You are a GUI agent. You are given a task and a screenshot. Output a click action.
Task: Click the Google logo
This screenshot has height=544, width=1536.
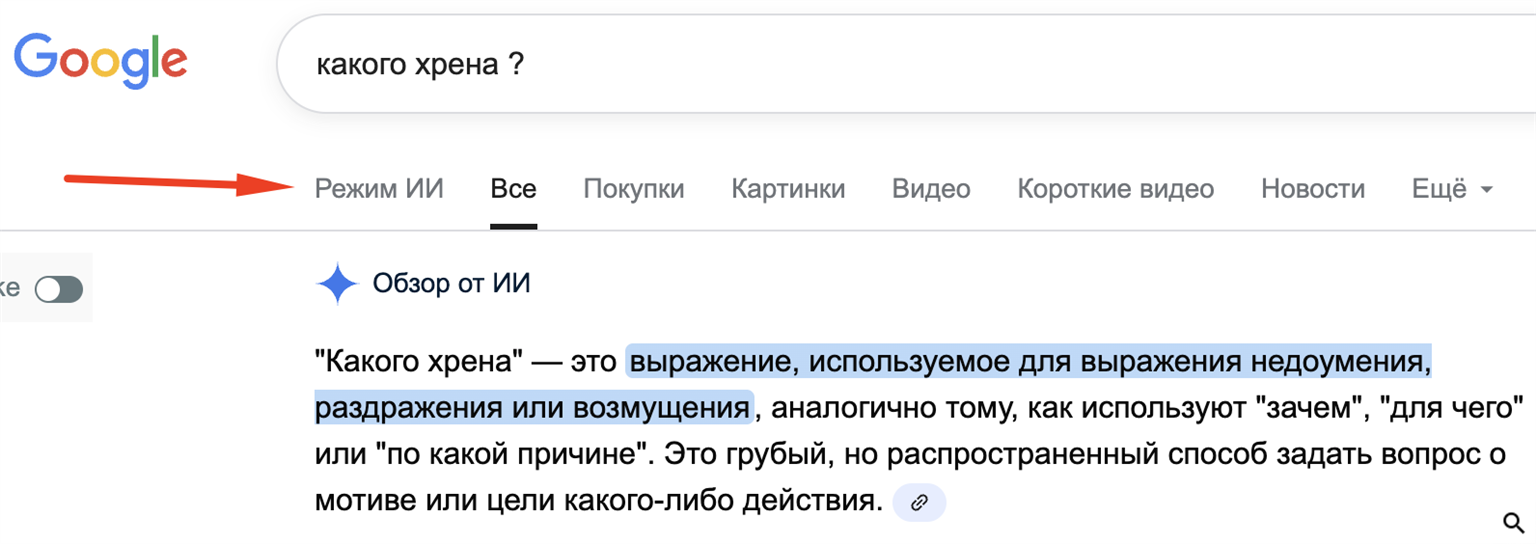point(100,62)
